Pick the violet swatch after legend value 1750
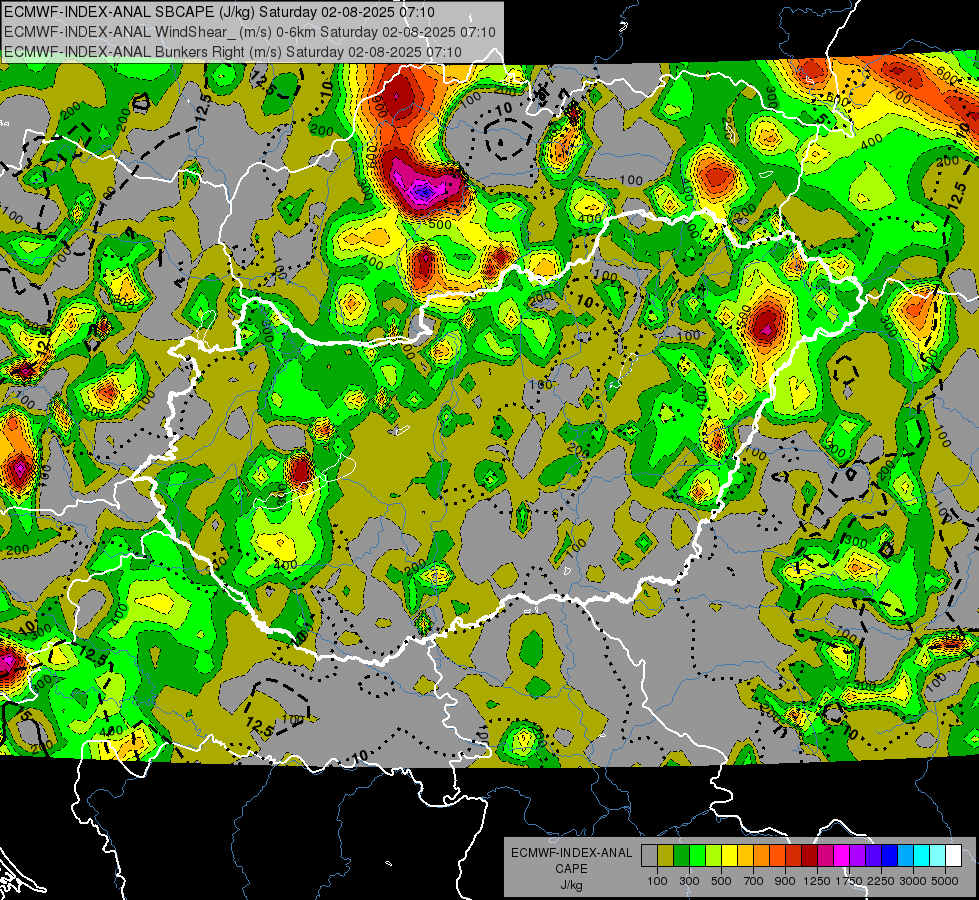The height and width of the screenshot is (900, 979). tap(857, 856)
